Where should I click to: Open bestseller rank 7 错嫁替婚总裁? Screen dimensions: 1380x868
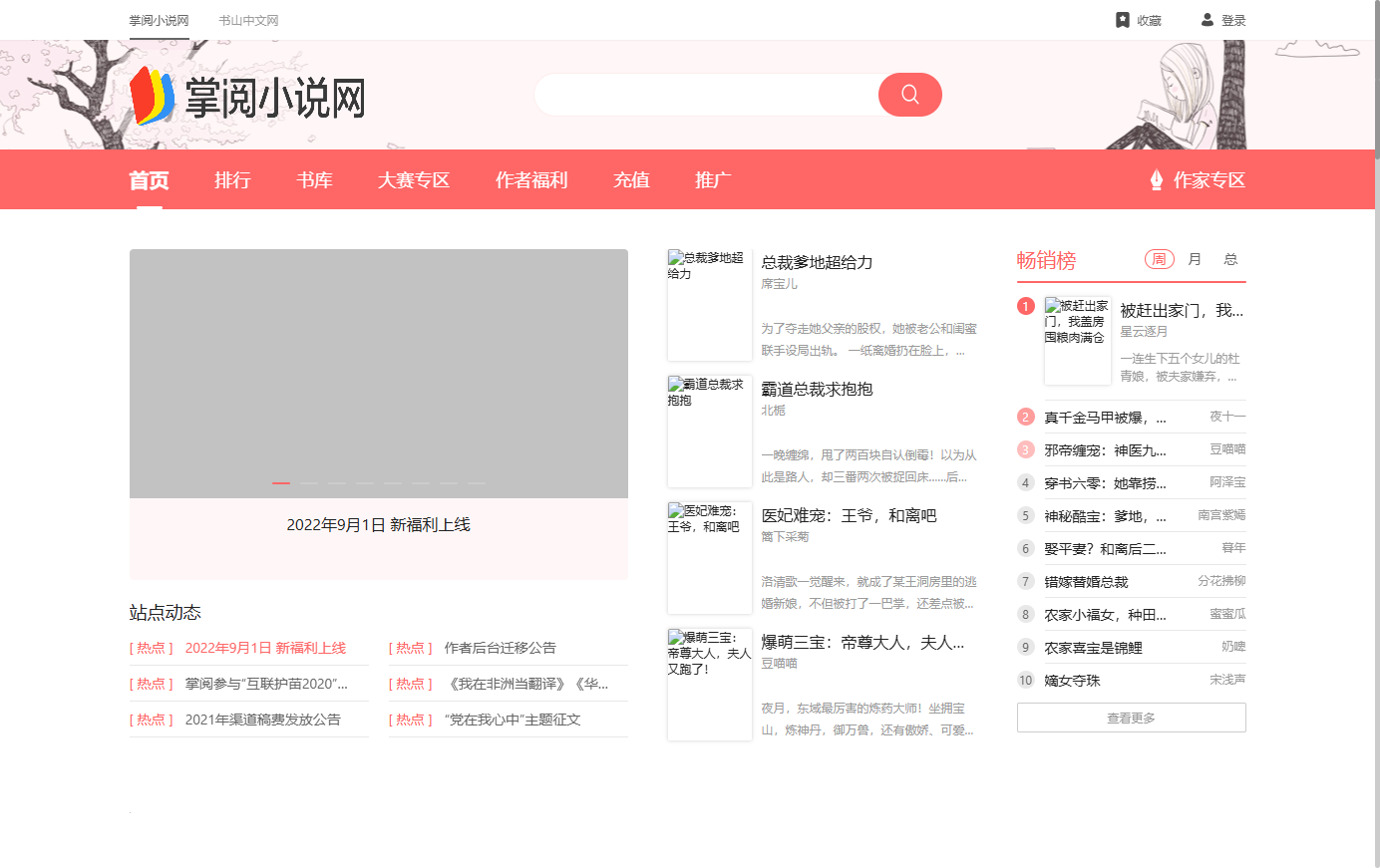click(1086, 582)
